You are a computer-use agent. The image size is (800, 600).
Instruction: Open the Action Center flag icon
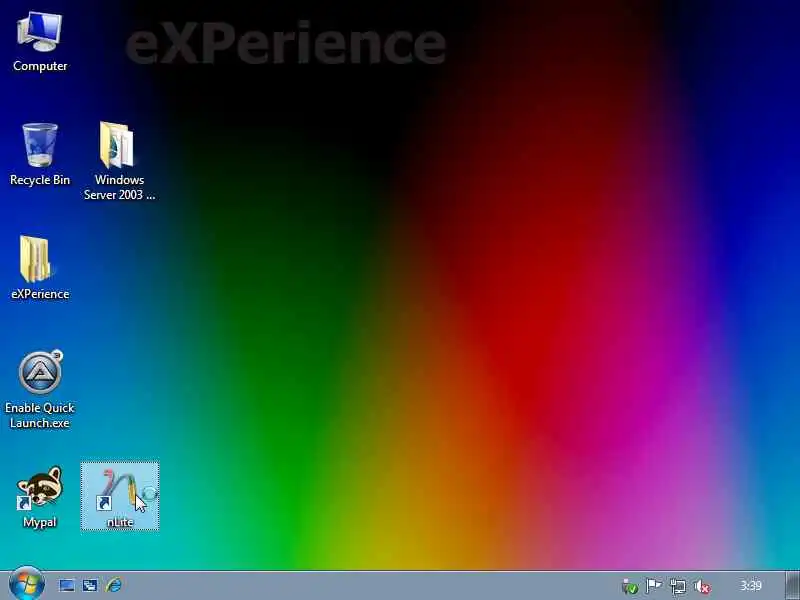coord(654,586)
